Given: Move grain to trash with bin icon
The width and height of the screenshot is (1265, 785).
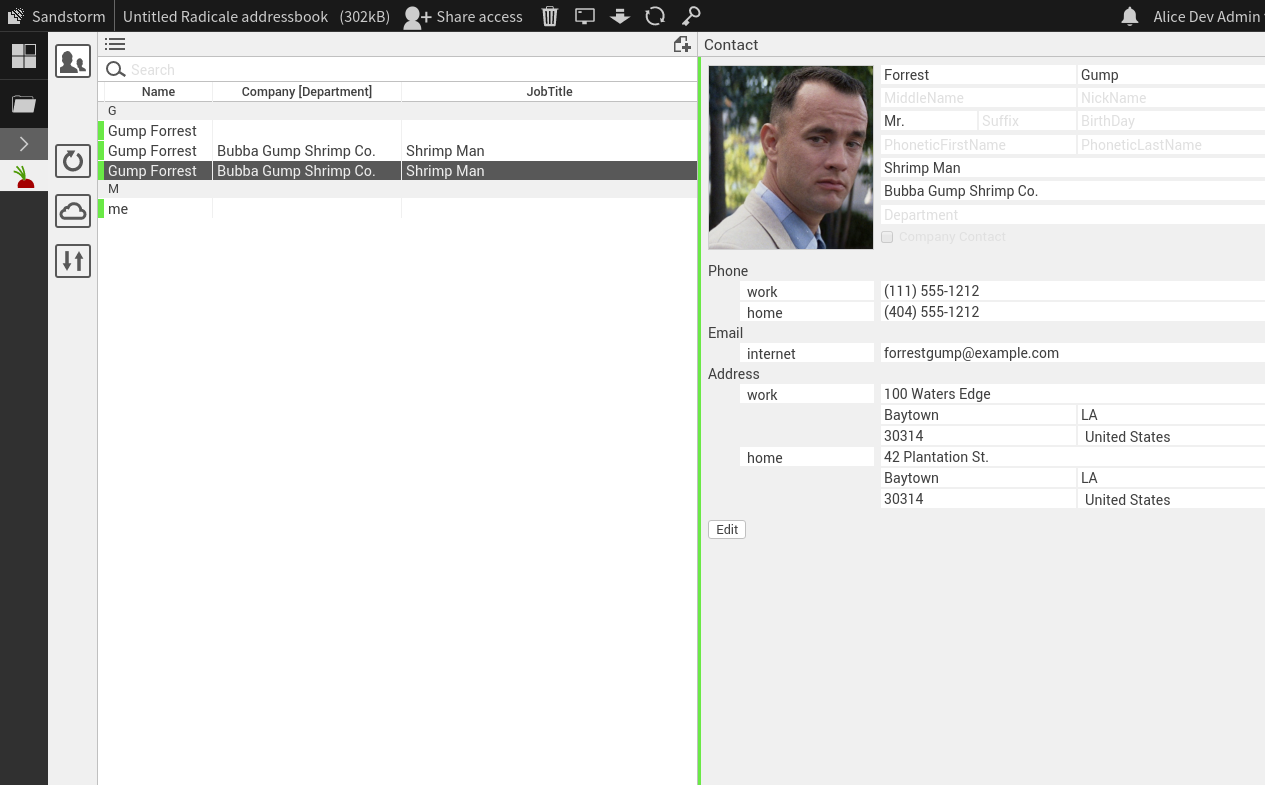Looking at the screenshot, I should [x=550, y=16].
